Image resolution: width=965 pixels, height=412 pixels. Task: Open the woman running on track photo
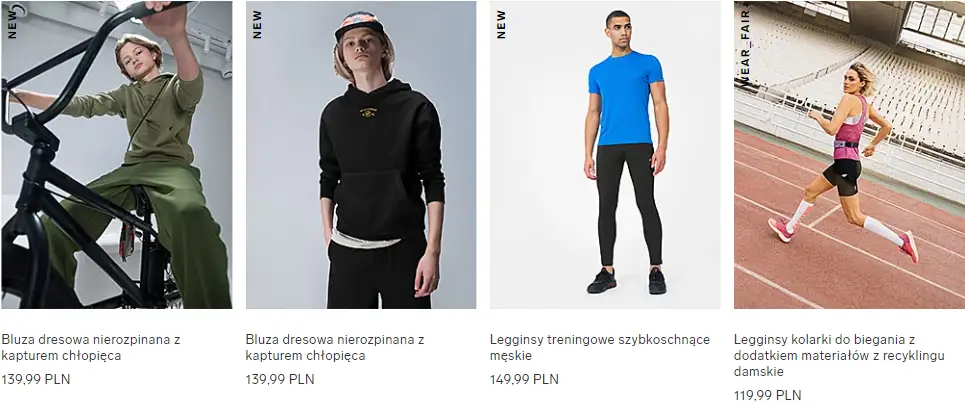[849, 155]
